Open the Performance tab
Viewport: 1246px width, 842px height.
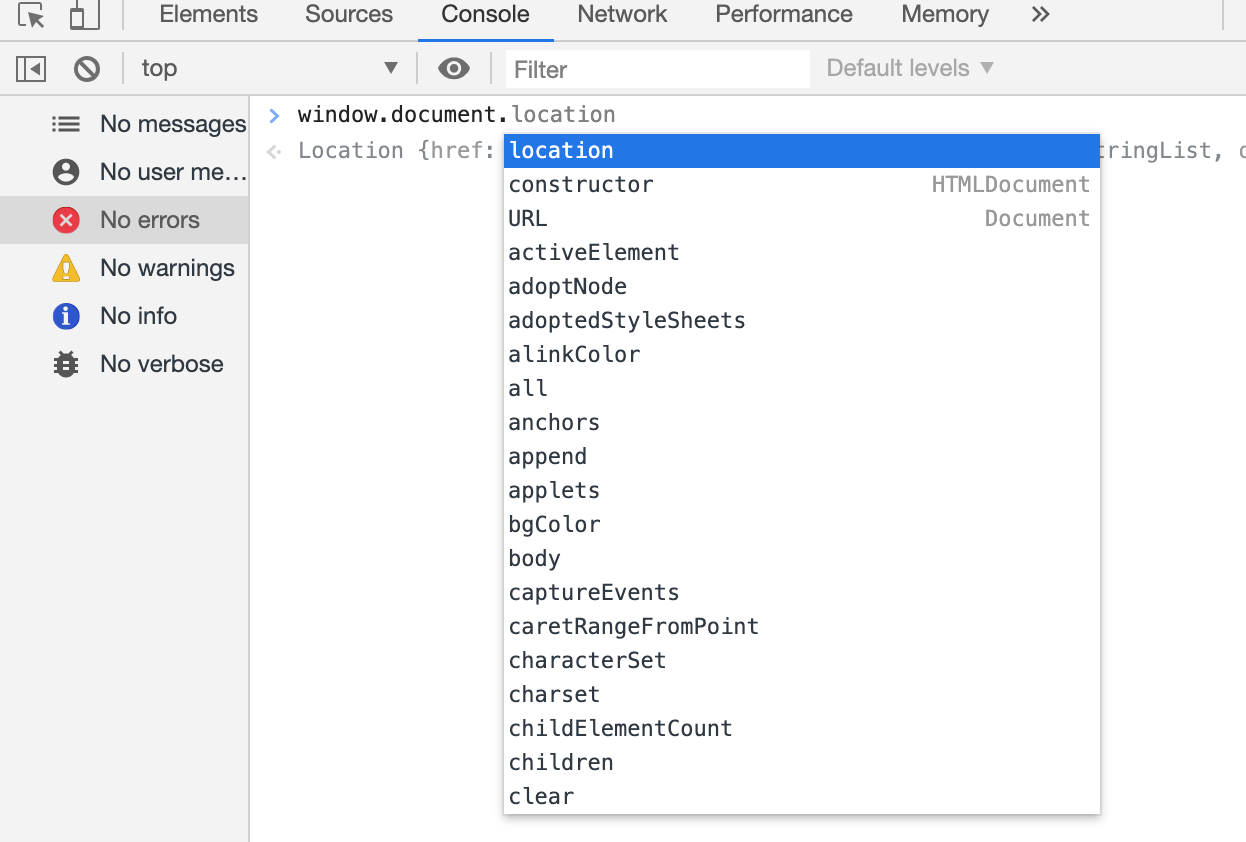point(784,15)
